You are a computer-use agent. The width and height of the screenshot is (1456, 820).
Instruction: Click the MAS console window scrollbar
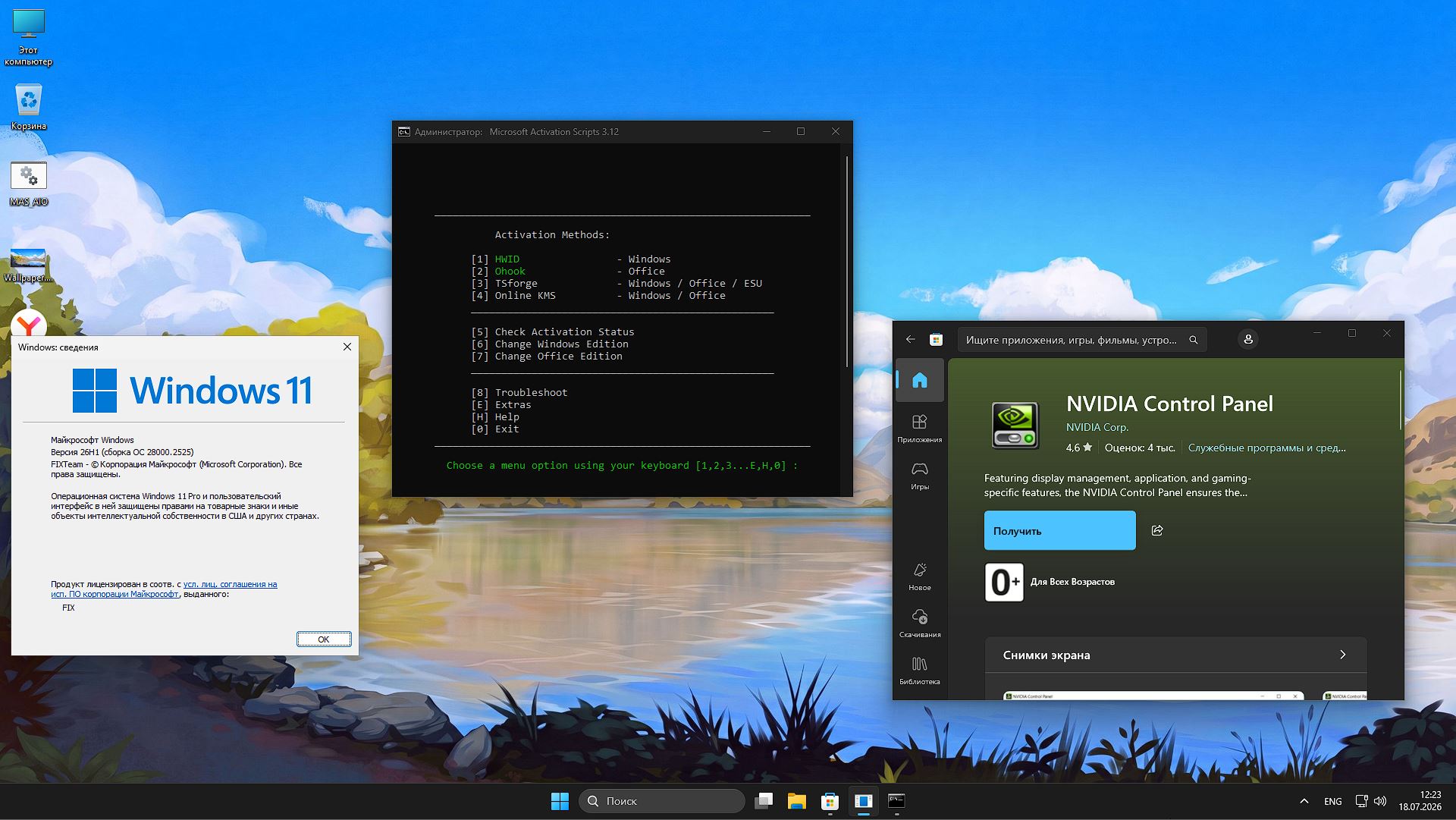pyautogui.click(x=846, y=262)
